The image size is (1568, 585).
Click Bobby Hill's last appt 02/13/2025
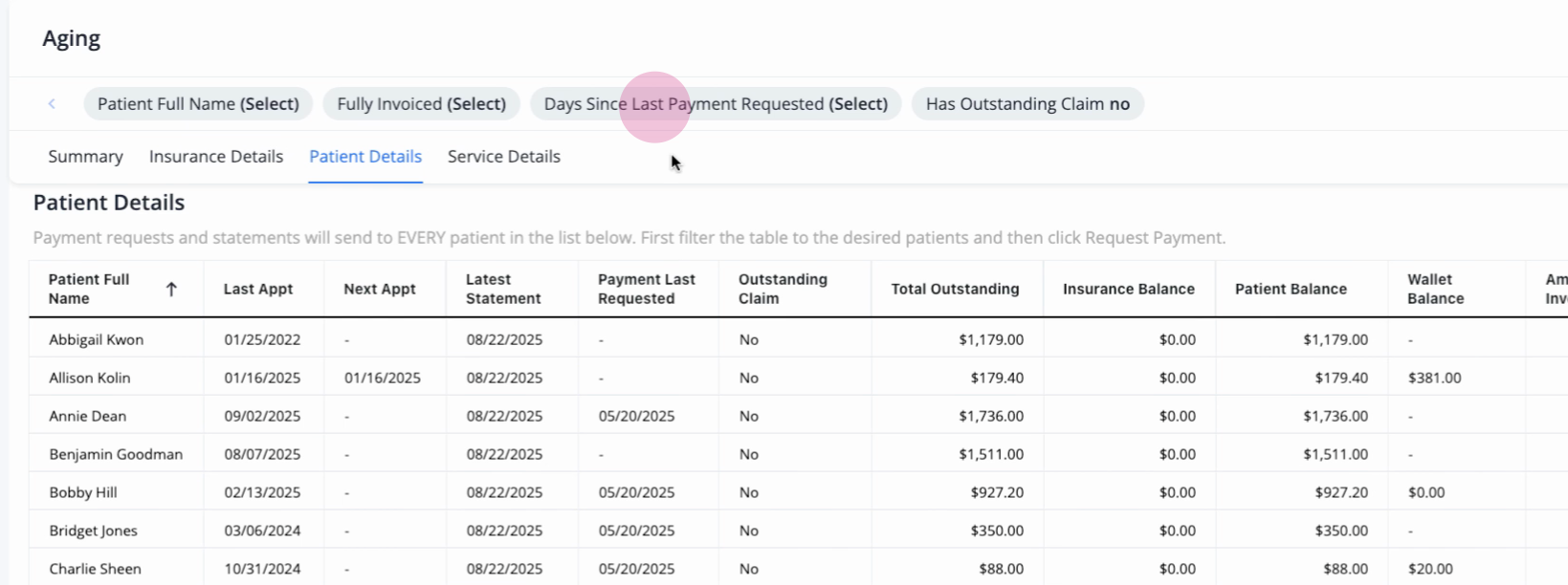pos(262,492)
